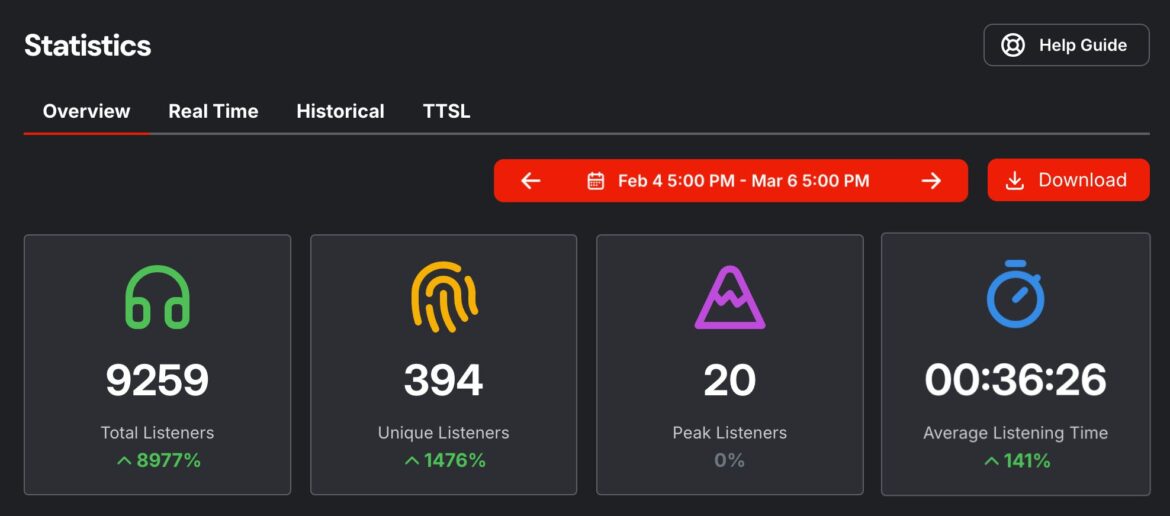Click the 00:36:26 average listening time
Viewport: 1170px width, 516px height.
tap(1015, 380)
